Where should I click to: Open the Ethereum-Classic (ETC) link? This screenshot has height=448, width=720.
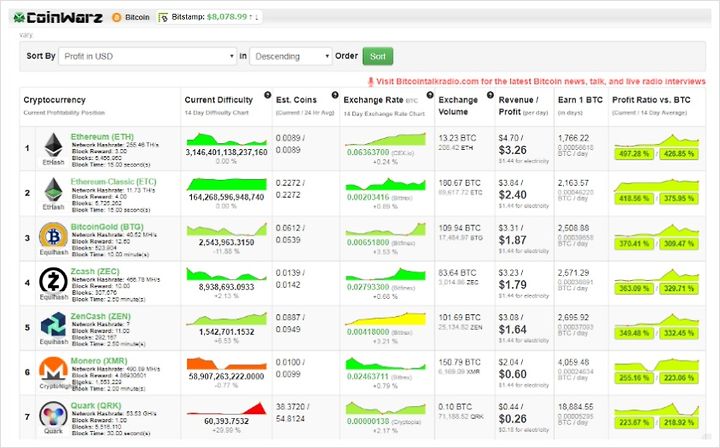(113, 182)
